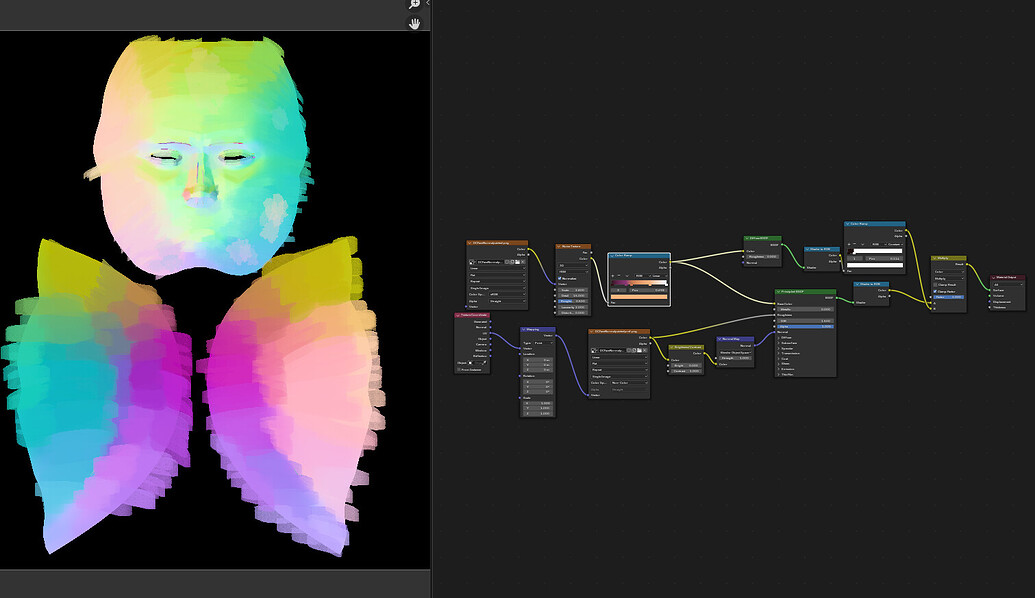Duplicate the image in the lower Image Texture node

point(634,350)
